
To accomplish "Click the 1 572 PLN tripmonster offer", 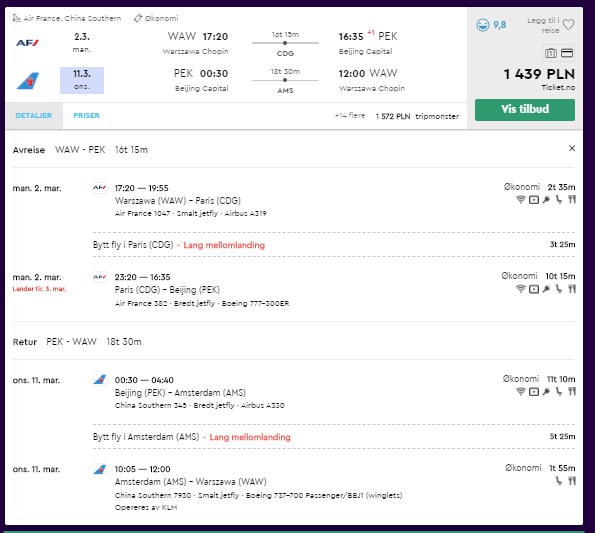I will pos(417,116).
